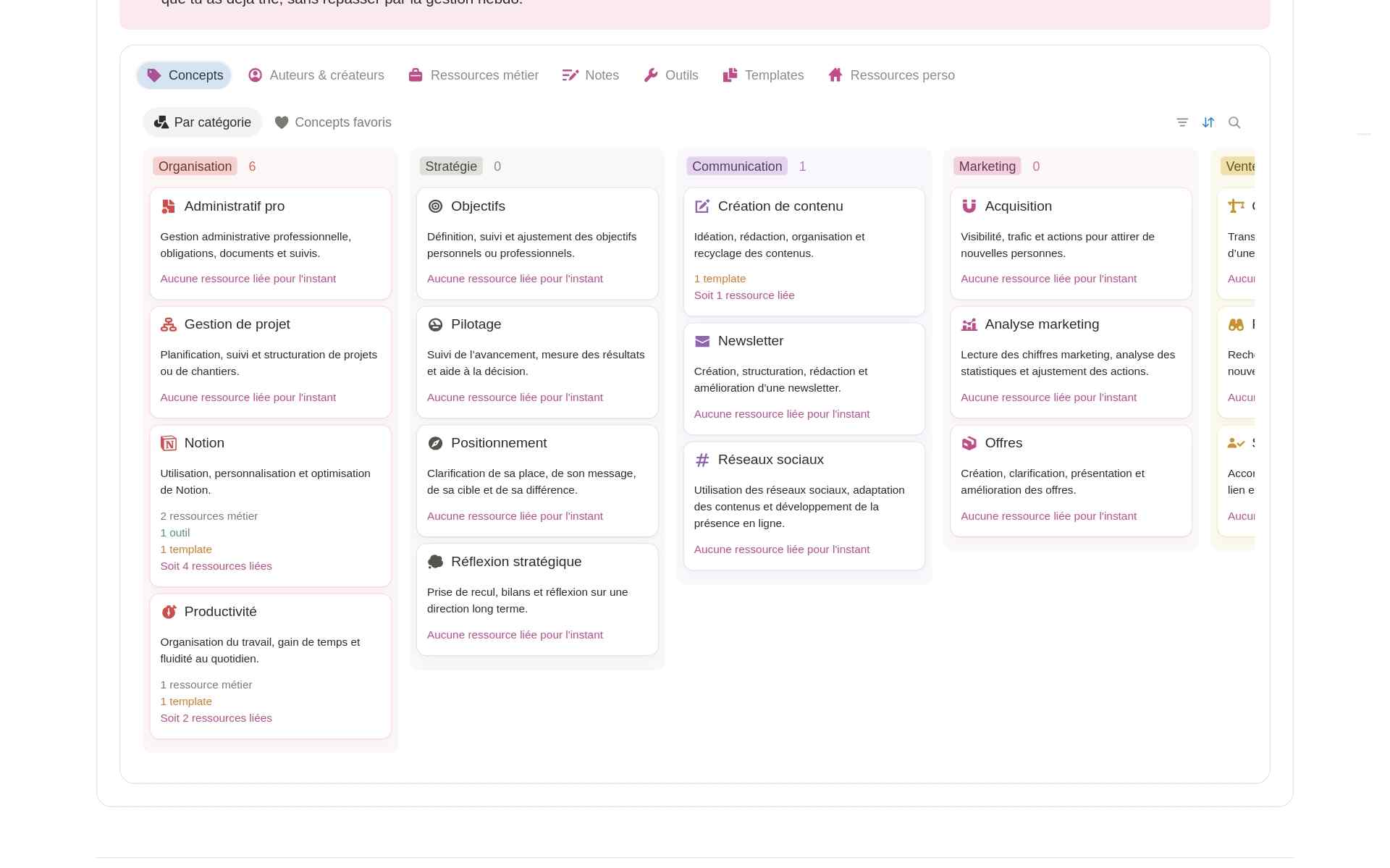Click the Acquisition magnet icon
This screenshot has height=868, width=1390.
[969, 206]
